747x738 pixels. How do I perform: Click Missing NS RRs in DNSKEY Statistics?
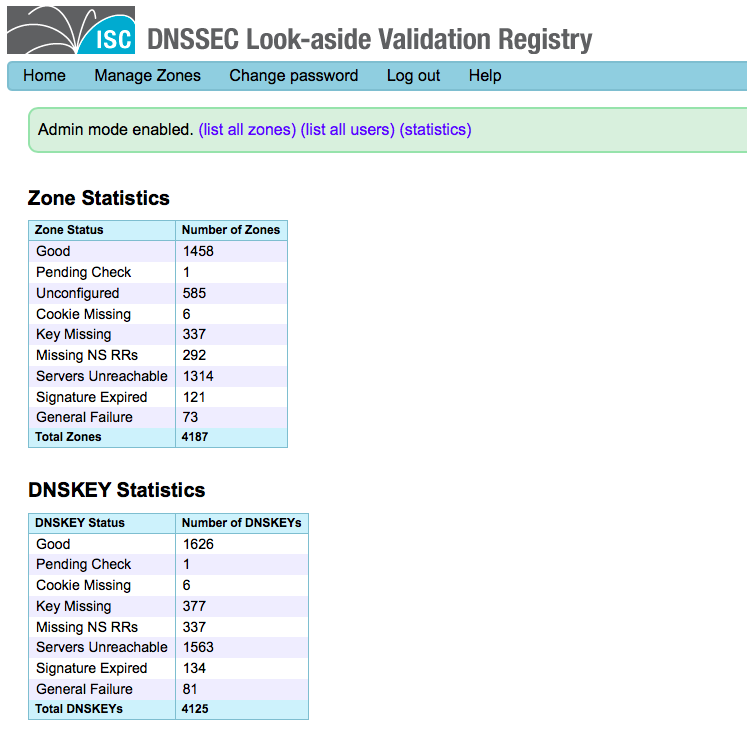pos(87,627)
